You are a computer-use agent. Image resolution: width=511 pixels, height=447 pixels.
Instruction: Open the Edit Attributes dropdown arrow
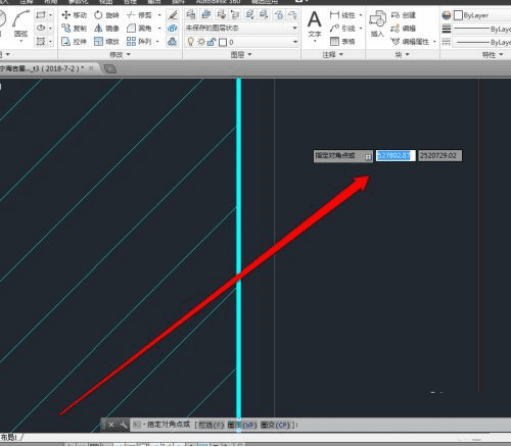[434, 42]
